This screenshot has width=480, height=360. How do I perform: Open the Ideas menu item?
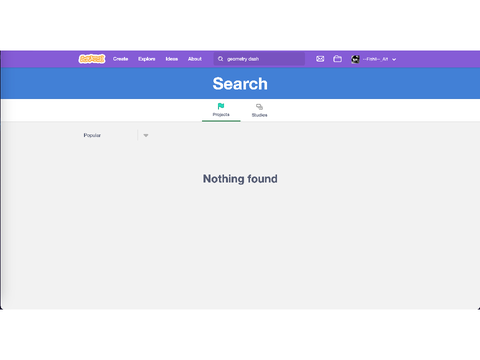[172, 59]
